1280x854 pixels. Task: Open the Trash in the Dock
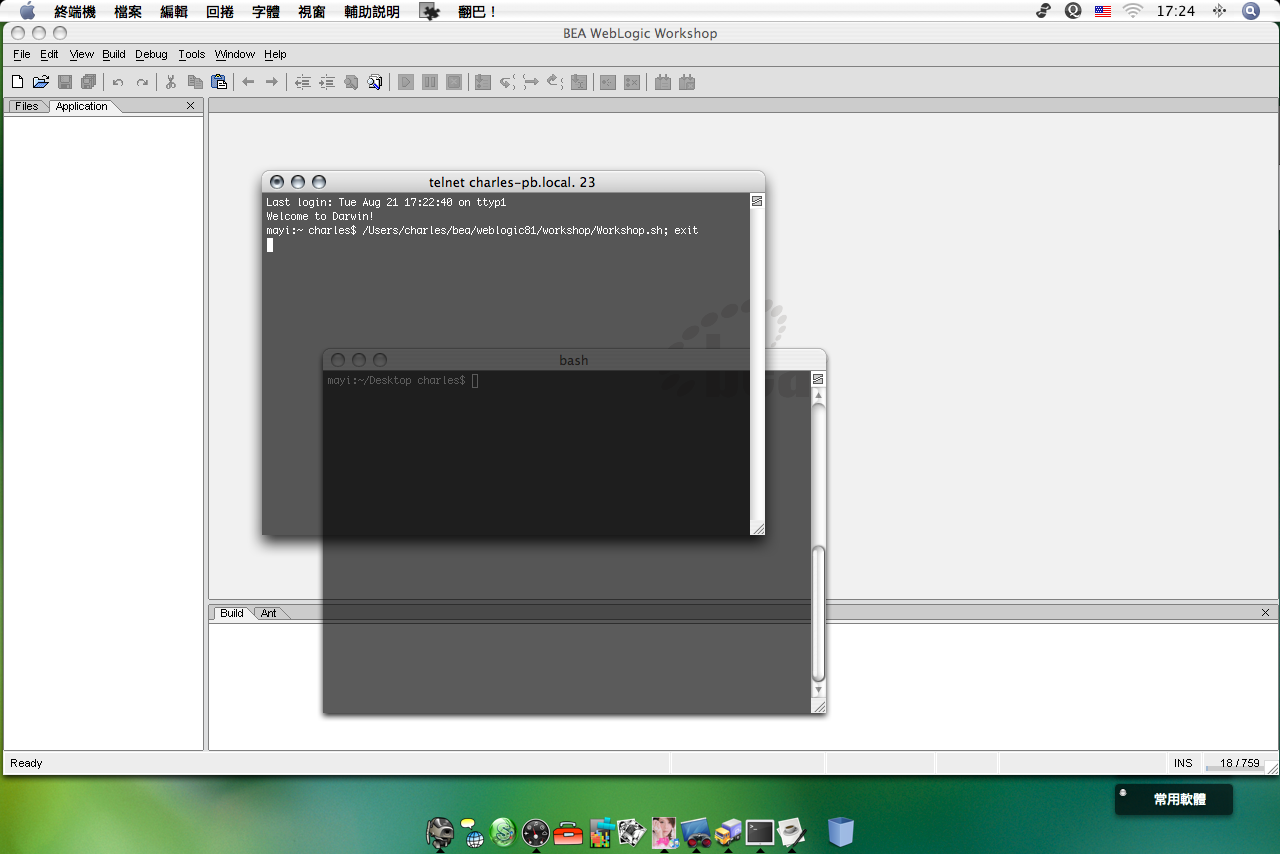(x=841, y=831)
